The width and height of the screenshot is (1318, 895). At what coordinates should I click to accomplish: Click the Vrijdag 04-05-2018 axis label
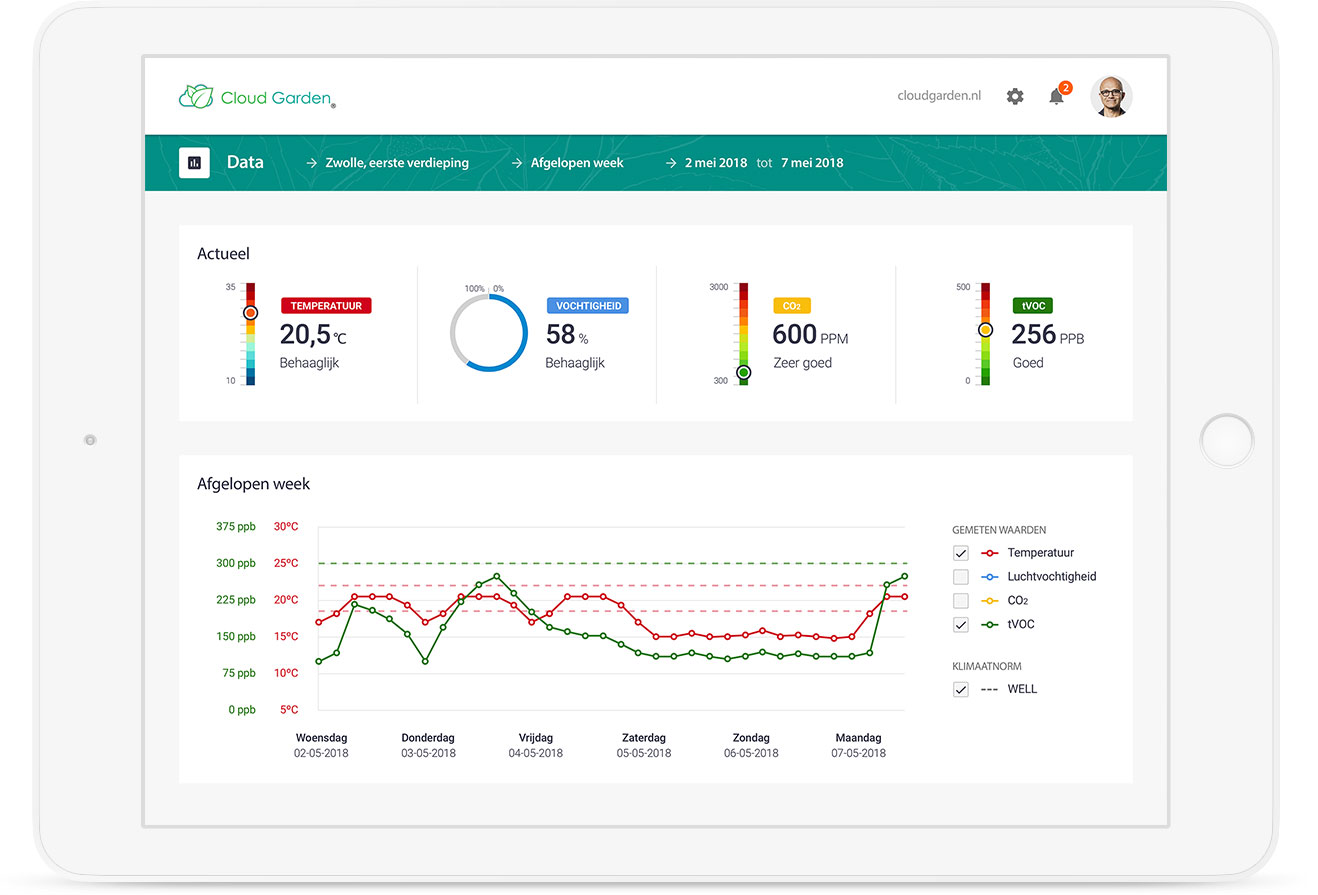click(536, 745)
